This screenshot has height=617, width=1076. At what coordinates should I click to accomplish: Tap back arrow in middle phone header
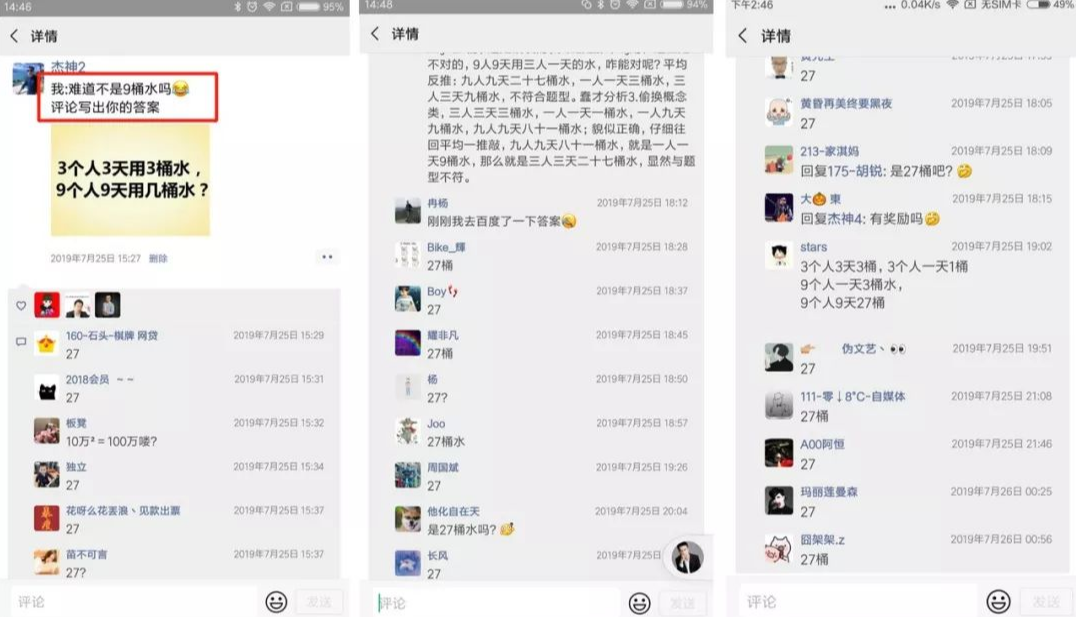tap(375, 34)
